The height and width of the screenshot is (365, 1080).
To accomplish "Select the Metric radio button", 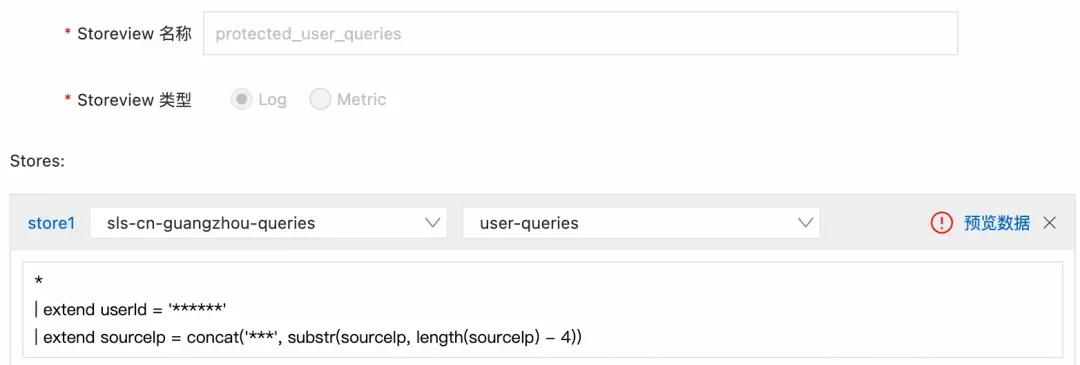I will pos(320,100).
